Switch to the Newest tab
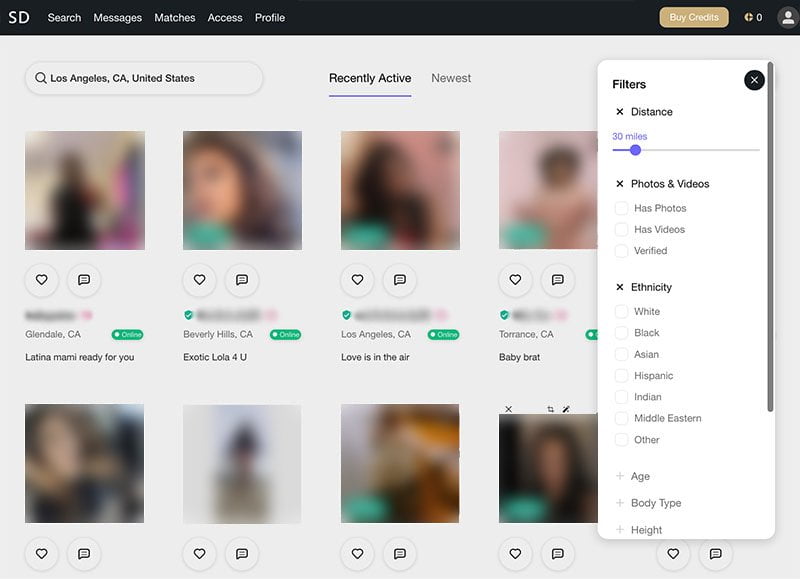Image resolution: width=800 pixels, height=579 pixels. pyautogui.click(x=451, y=78)
